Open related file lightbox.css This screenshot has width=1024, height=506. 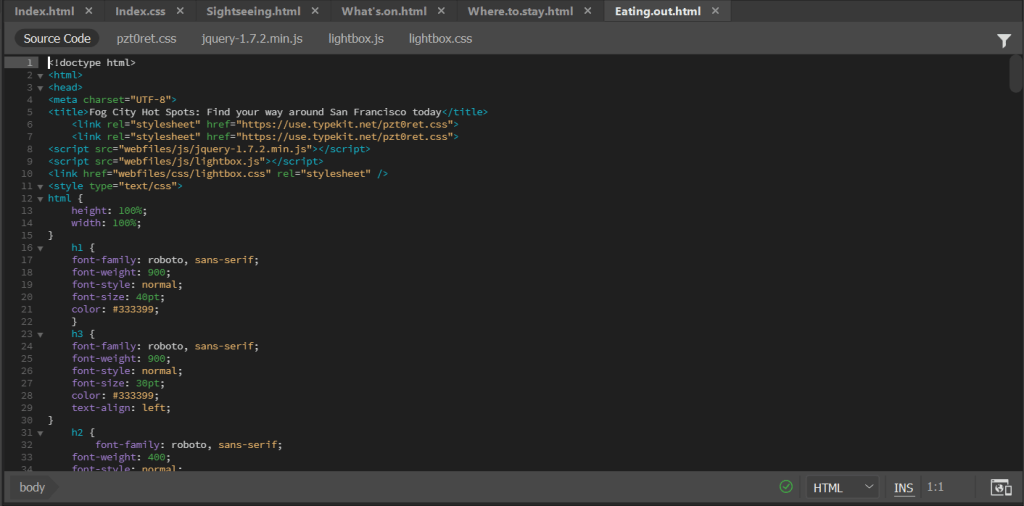440,39
